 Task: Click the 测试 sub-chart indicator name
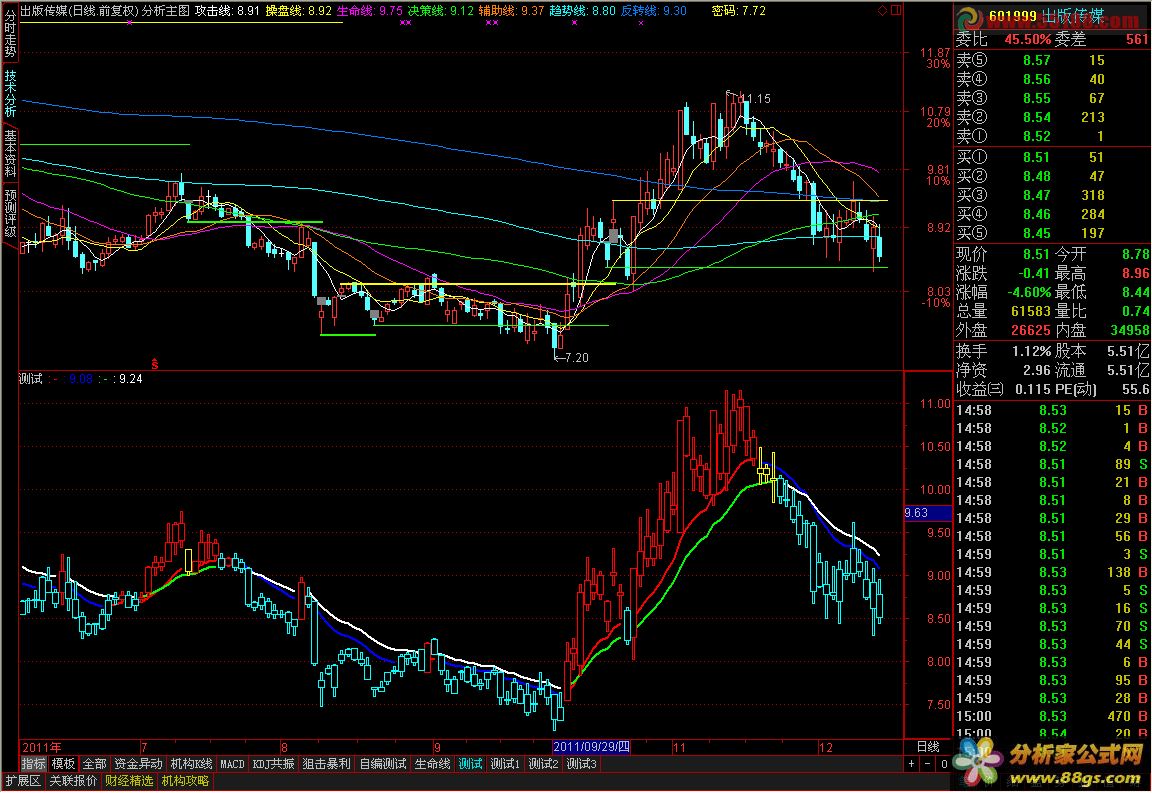point(31,379)
